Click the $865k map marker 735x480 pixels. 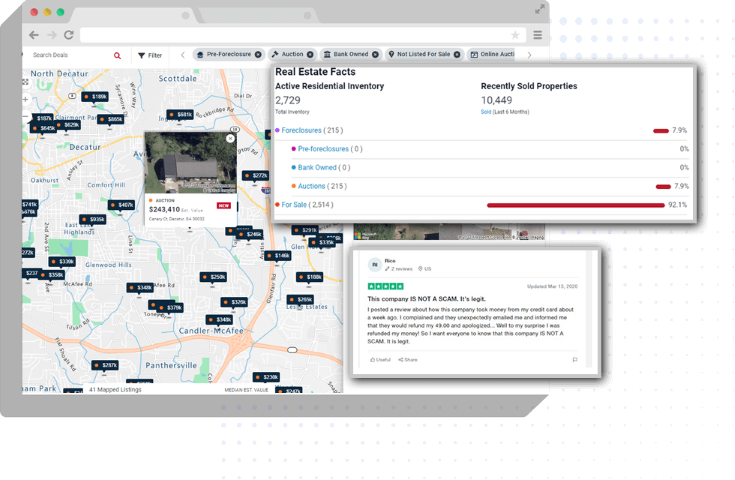111,120
